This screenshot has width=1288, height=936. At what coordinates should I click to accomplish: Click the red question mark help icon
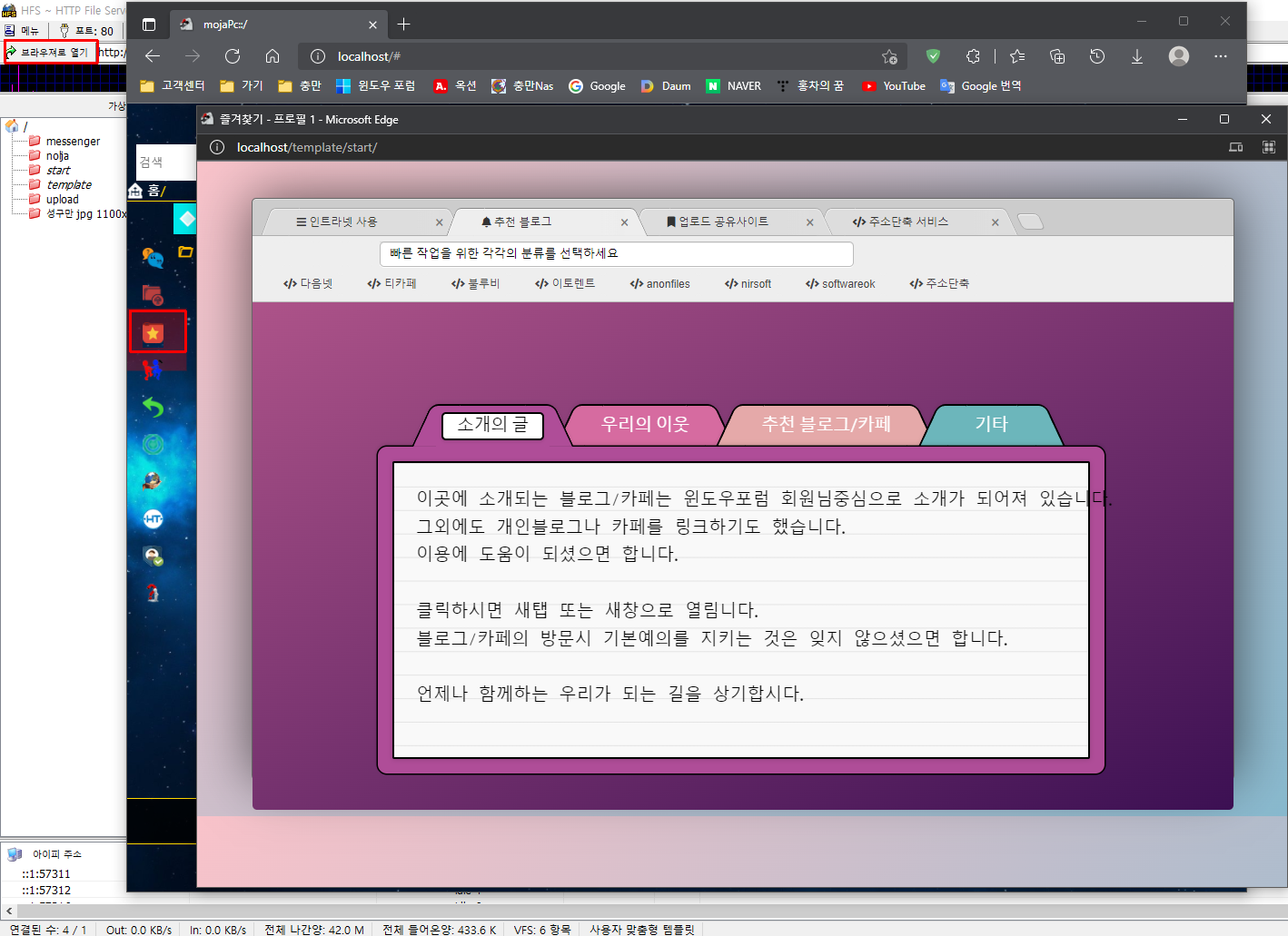coord(153,593)
